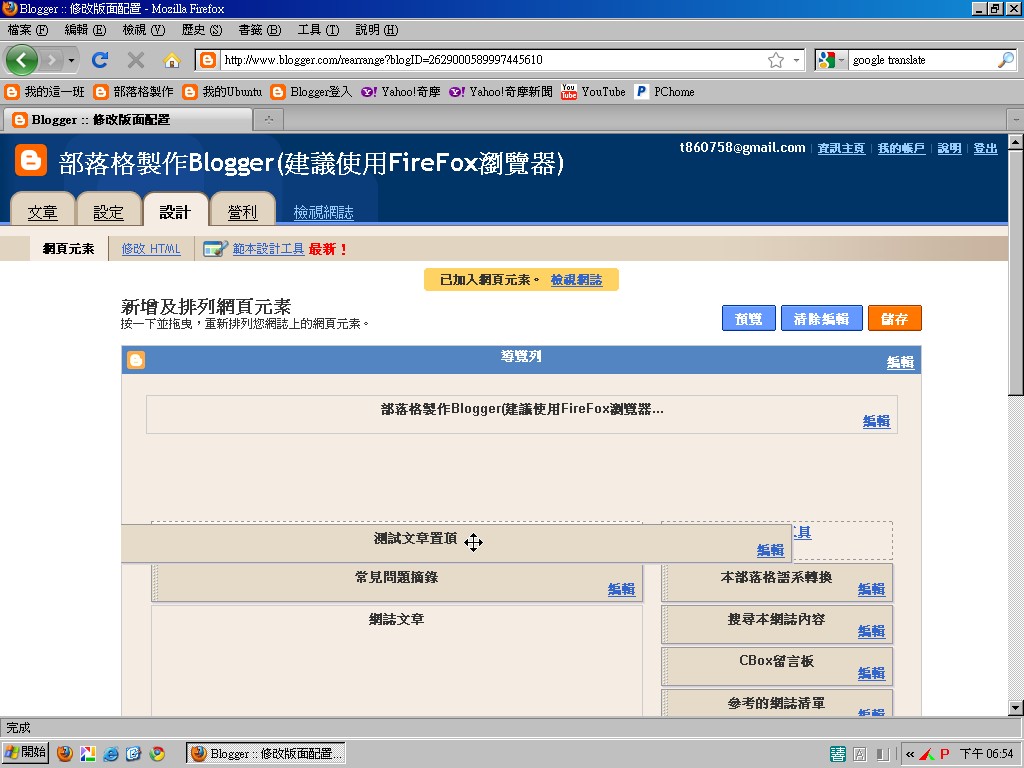Image resolution: width=1024 pixels, height=768 pixels.
Task: Open the 我的帳戶 link
Action: pyautogui.click(x=901, y=148)
